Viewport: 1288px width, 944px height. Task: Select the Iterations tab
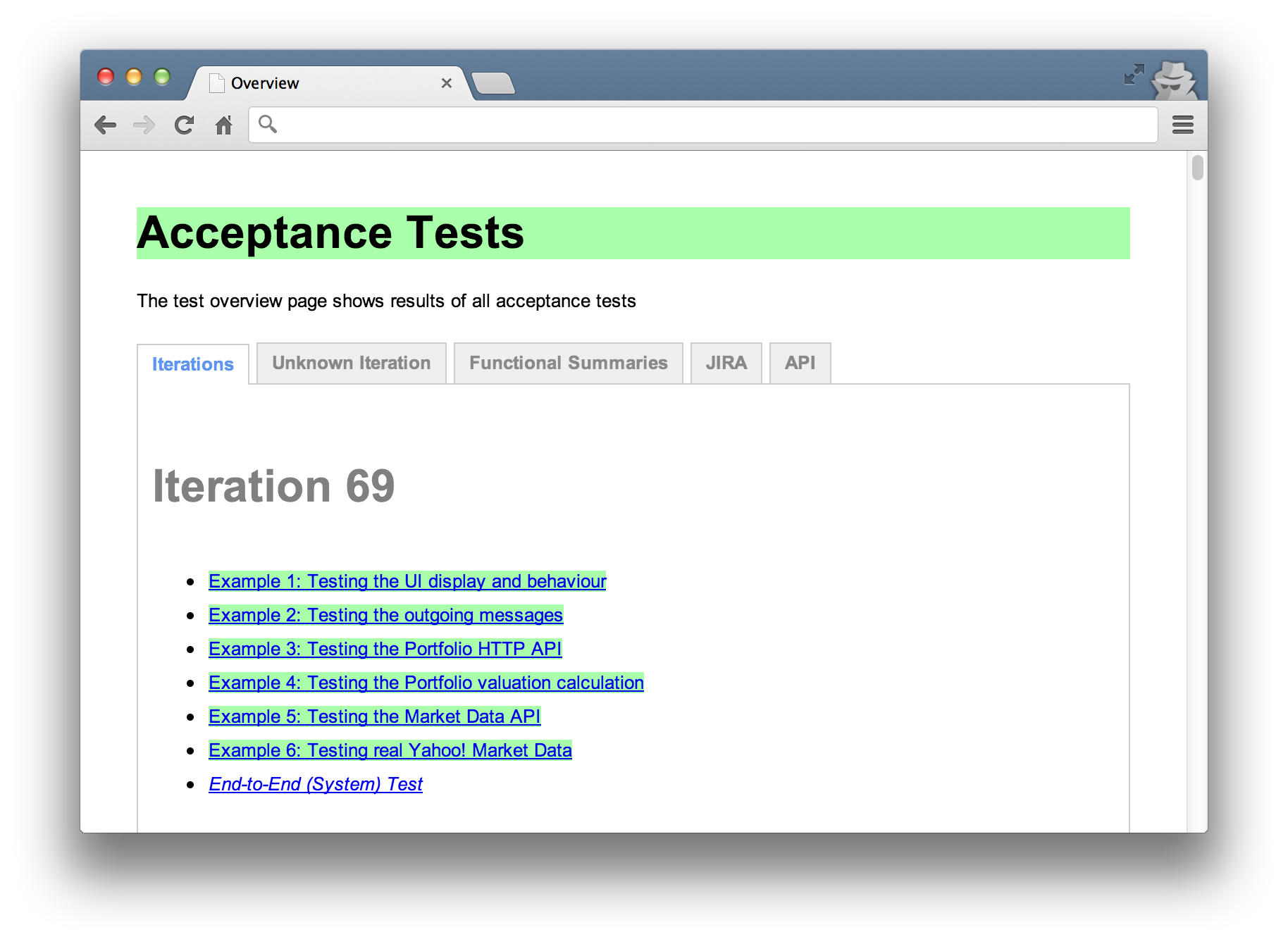click(192, 364)
